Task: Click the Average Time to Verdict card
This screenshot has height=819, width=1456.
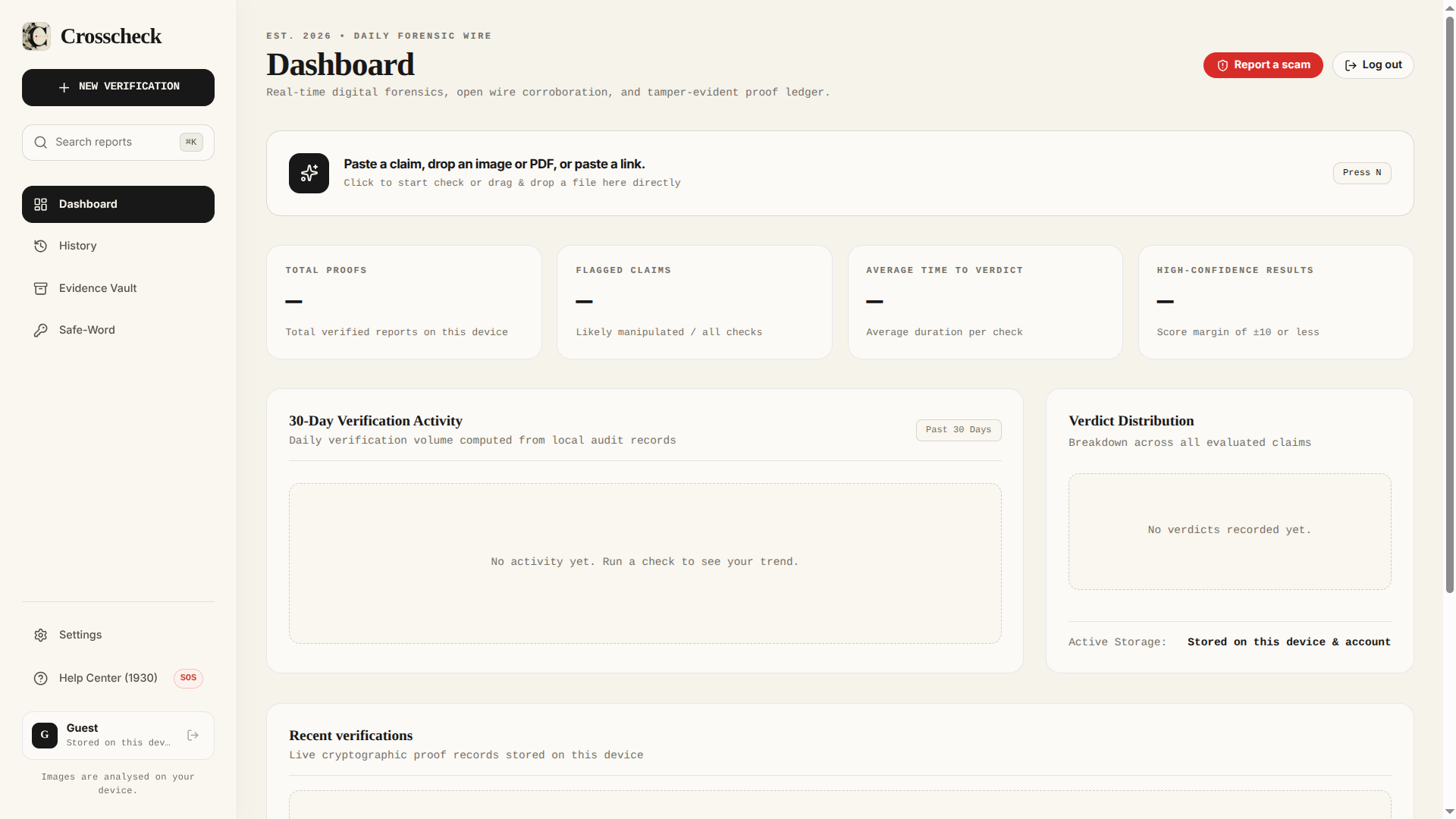Action: click(985, 303)
